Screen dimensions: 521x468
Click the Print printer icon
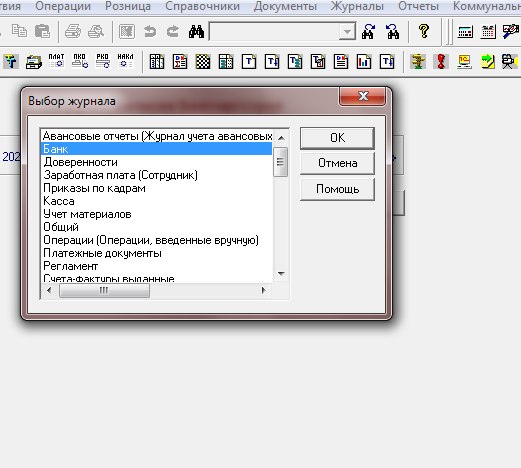click(x=73, y=31)
